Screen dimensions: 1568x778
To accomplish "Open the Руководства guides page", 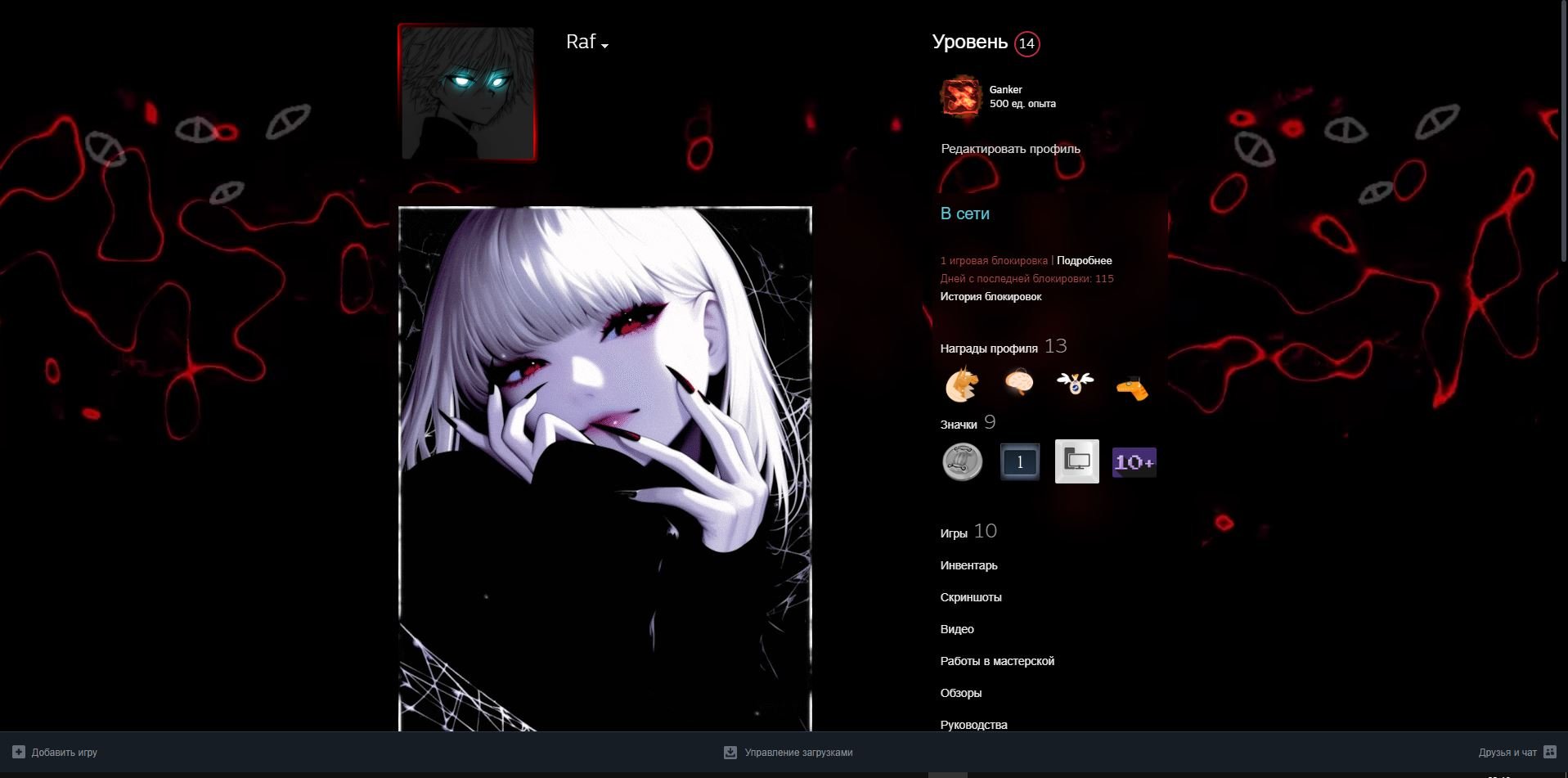I will 974,725.
